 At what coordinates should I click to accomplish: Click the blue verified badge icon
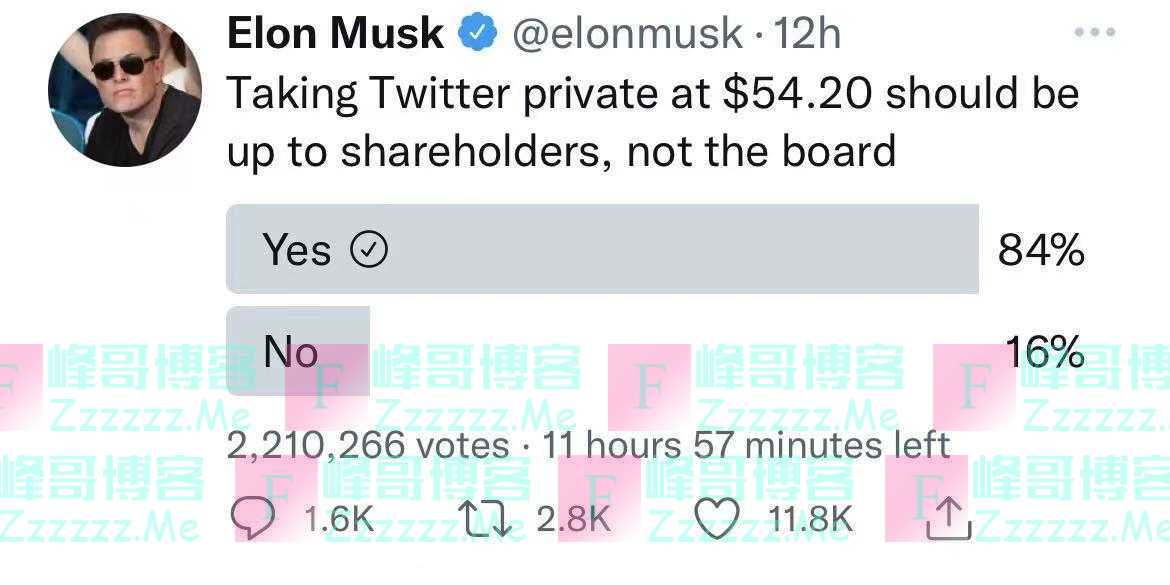pyautogui.click(x=477, y=34)
